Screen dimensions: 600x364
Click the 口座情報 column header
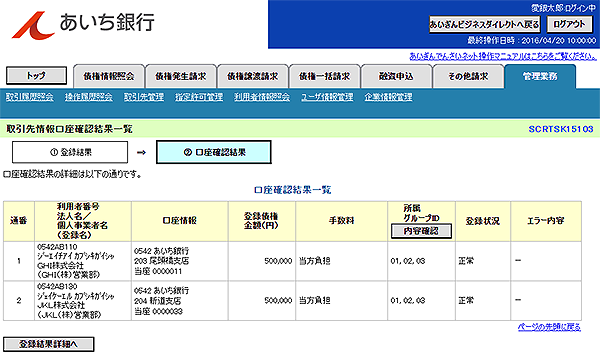(179, 221)
